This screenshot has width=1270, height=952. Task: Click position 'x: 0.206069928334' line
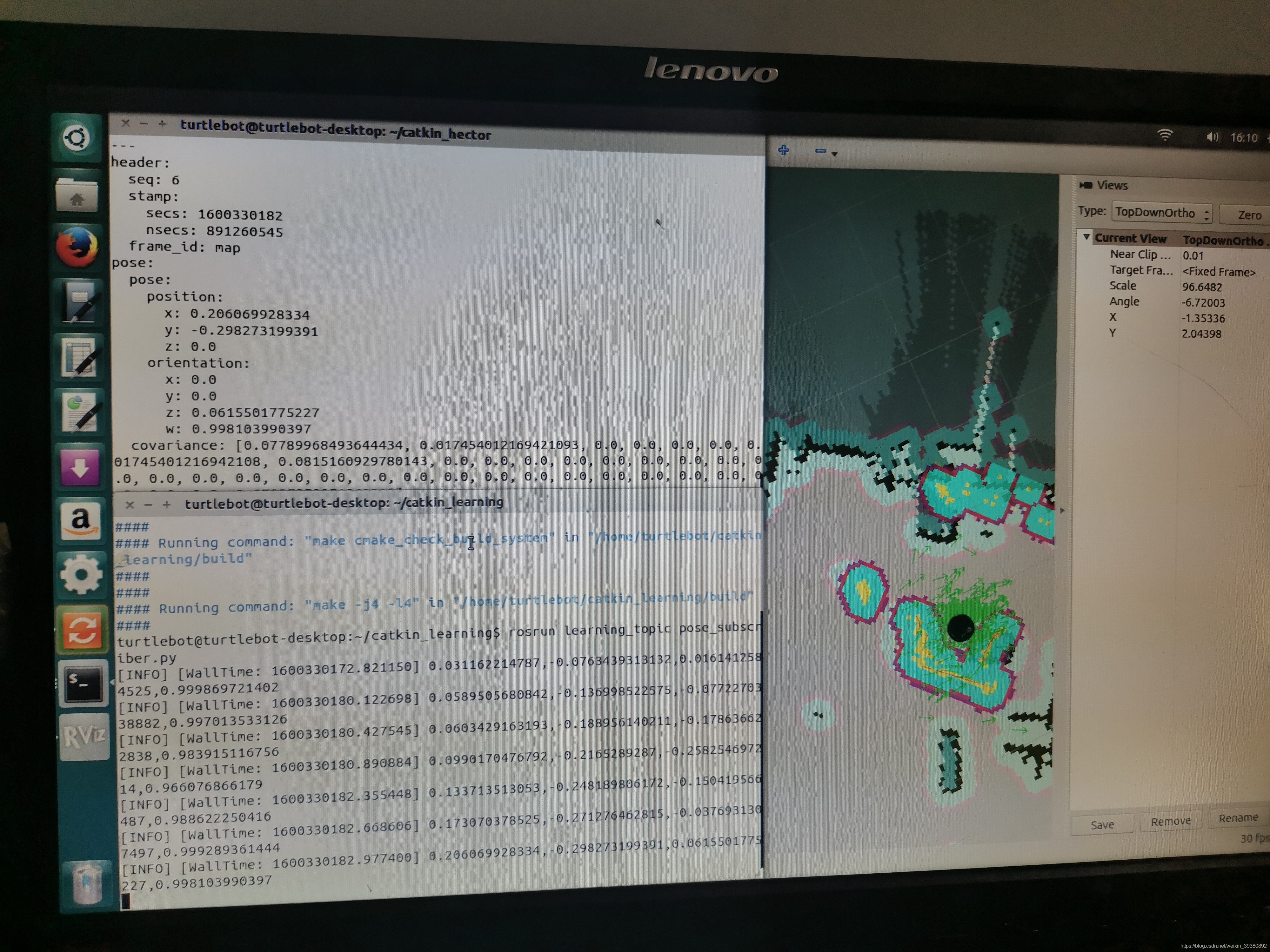click(x=237, y=314)
